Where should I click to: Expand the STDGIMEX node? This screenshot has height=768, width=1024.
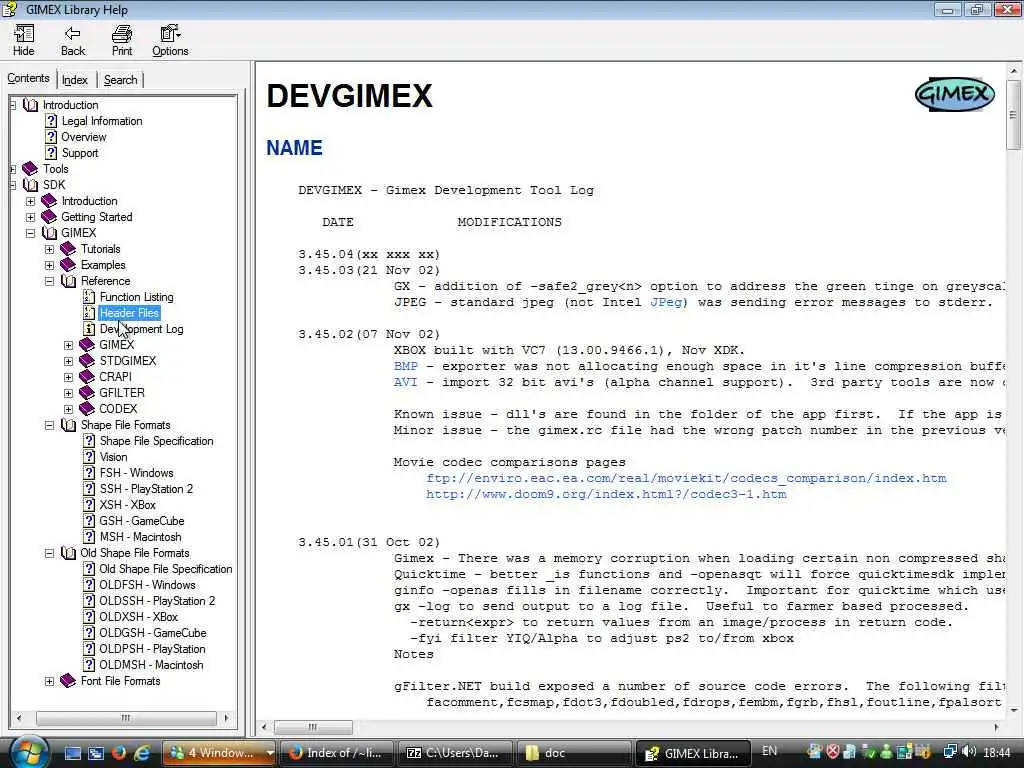(x=69, y=361)
